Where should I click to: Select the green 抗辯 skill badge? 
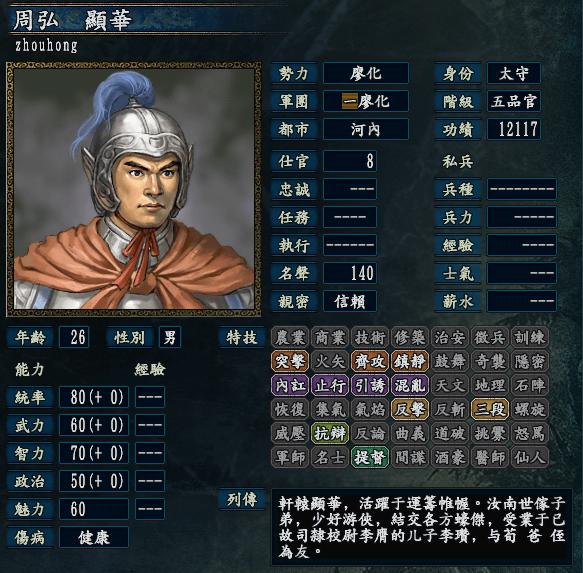[330, 433]
